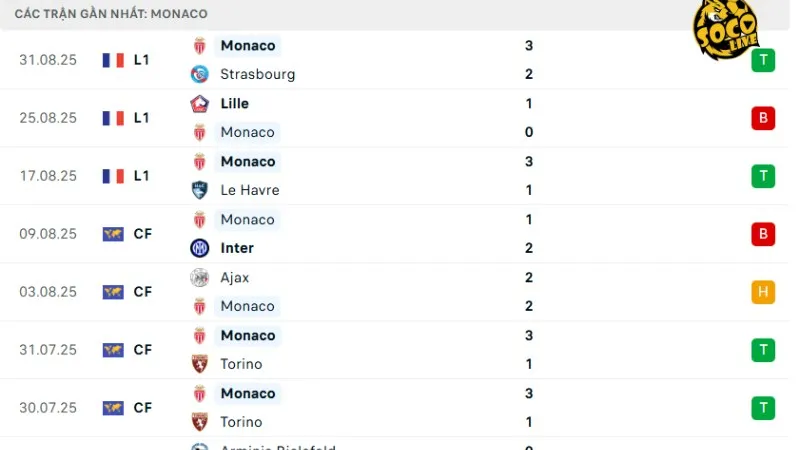Viewport: 800px width, 450px height.
Task: Click green T result badge for Strasbourg match
Action: (763, 60)
